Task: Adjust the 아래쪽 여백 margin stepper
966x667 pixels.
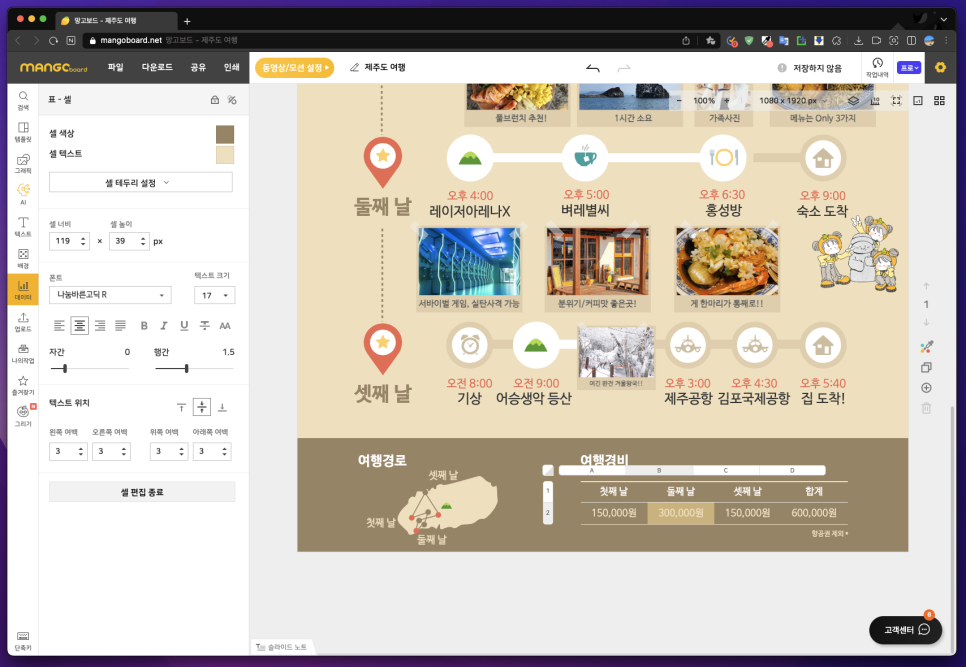Action: point(224,451)
